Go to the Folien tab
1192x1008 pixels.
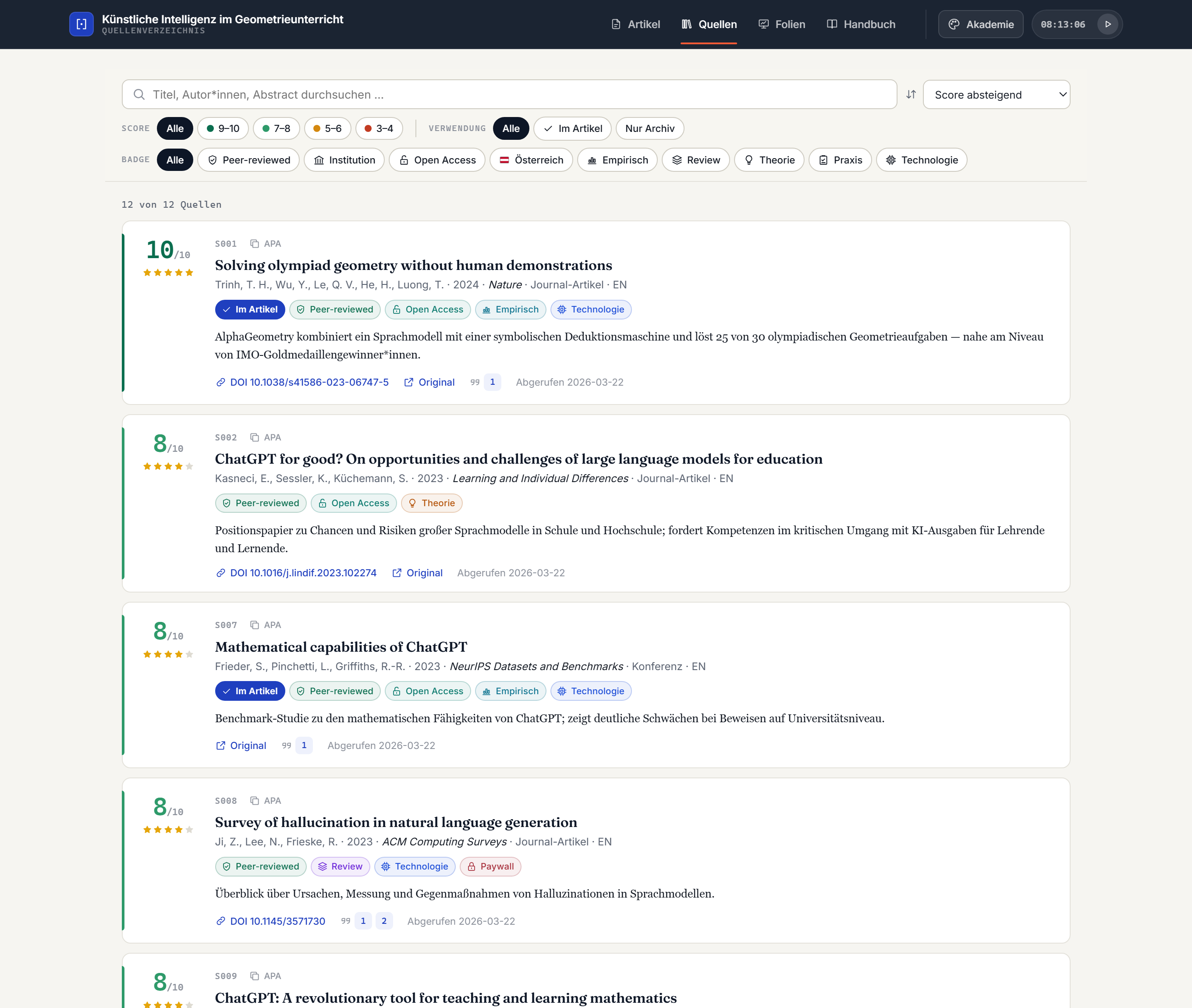pyautogui.click(x=782, y=24)
